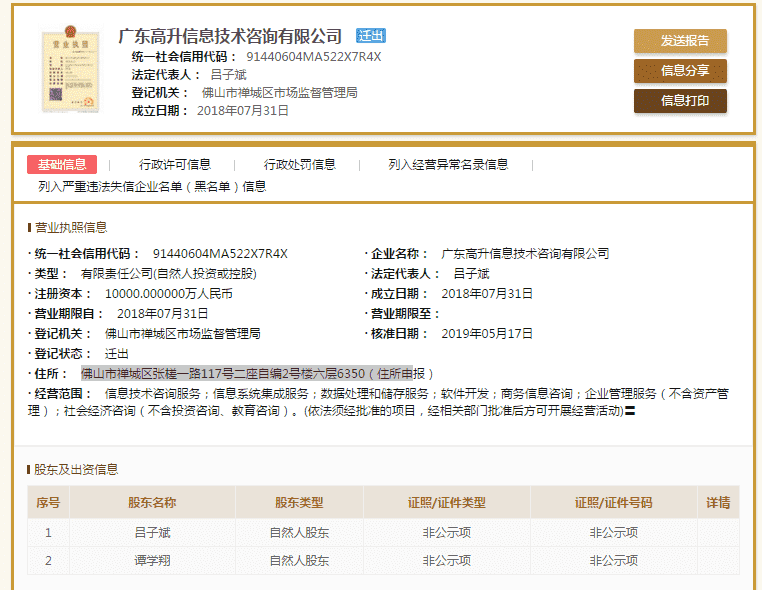
Task: Click 股东及出资信息 section heading
Action: (x=76, y=469)
